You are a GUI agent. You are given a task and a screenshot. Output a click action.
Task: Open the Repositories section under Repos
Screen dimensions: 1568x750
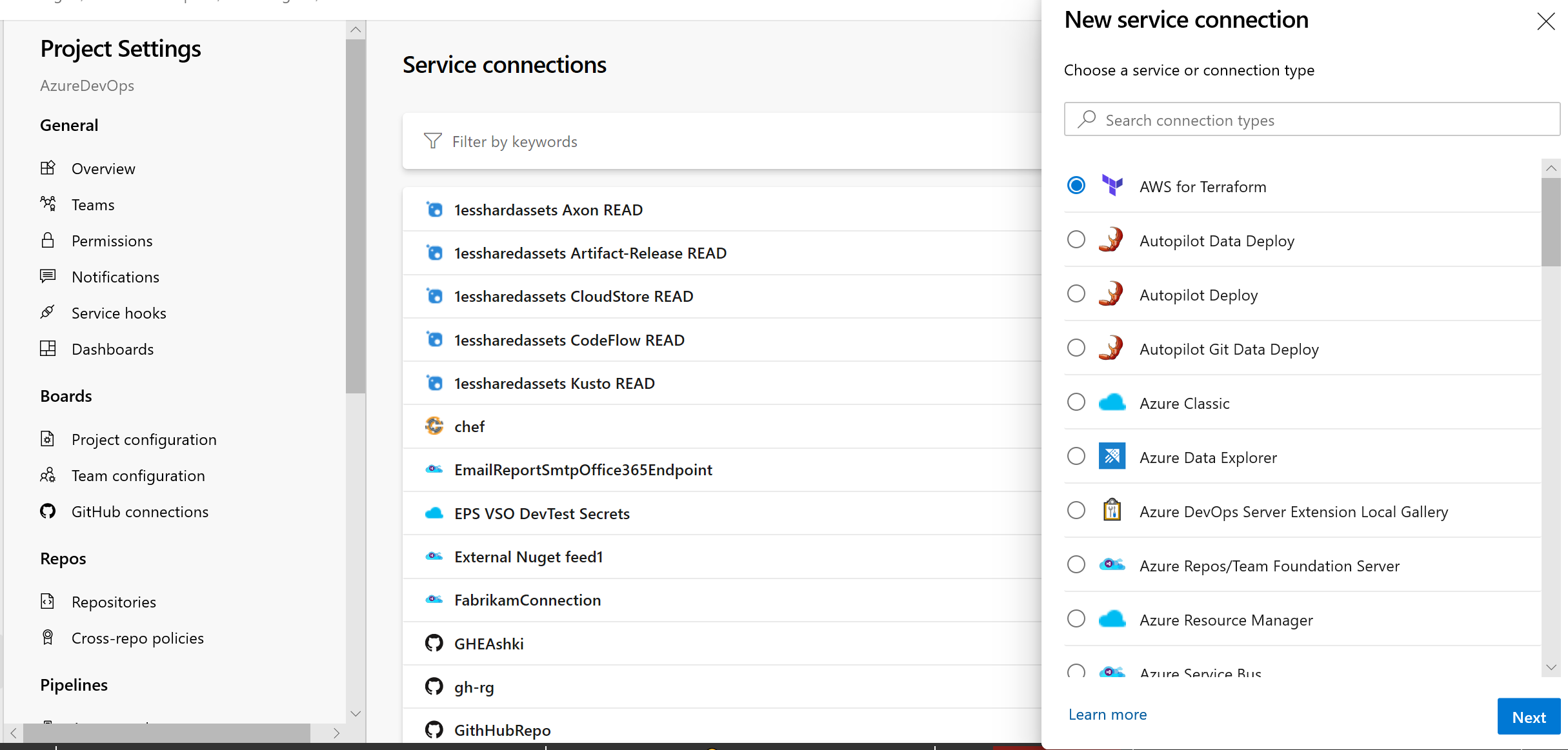click(x=113, y=601)
